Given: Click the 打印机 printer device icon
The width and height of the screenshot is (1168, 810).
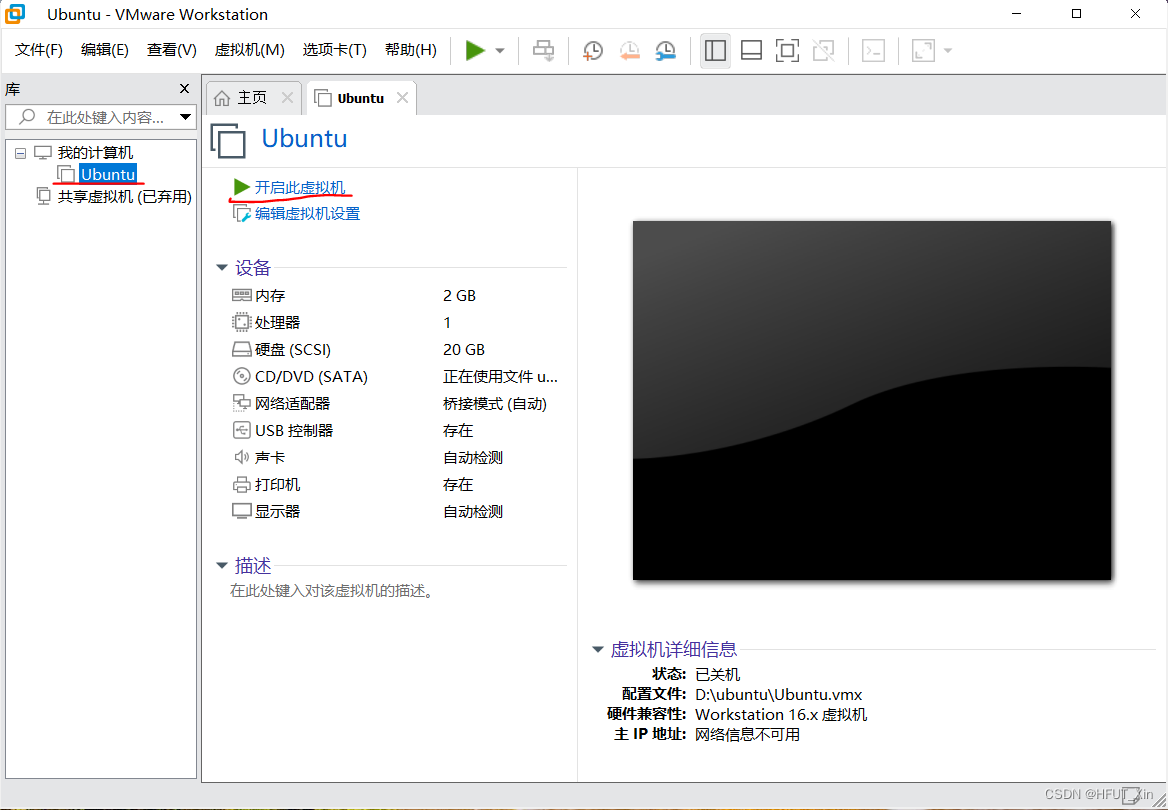Looking at the screenshot, I should click(x=241, y=484).
